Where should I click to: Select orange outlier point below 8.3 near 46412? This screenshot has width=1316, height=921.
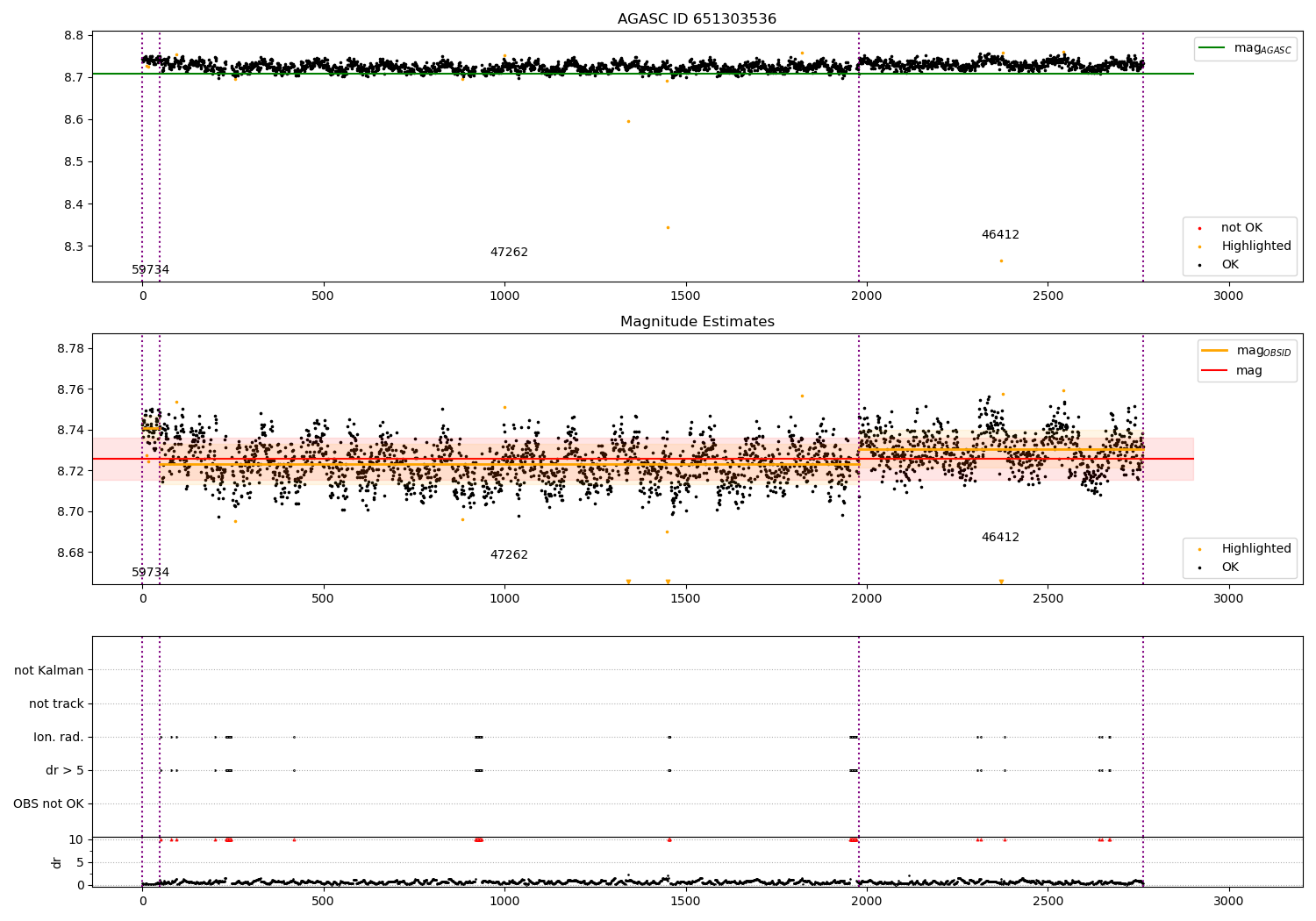(x=1001, y=261)
